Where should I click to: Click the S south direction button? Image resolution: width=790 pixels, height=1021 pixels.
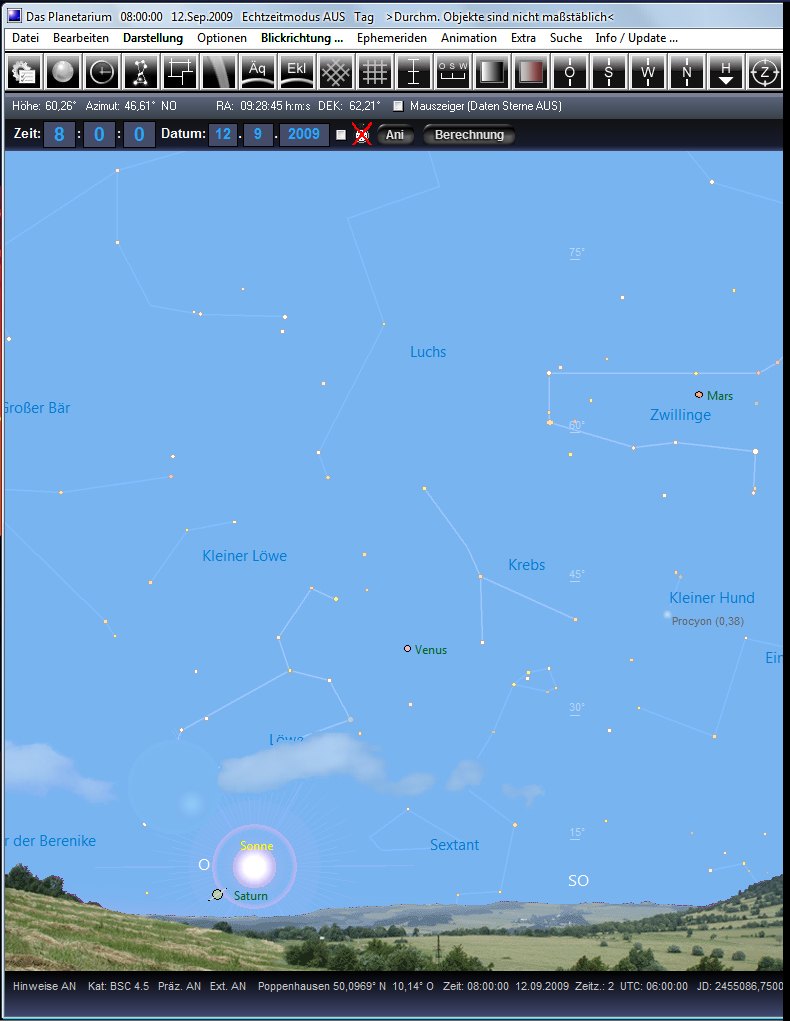pos(608,72)
